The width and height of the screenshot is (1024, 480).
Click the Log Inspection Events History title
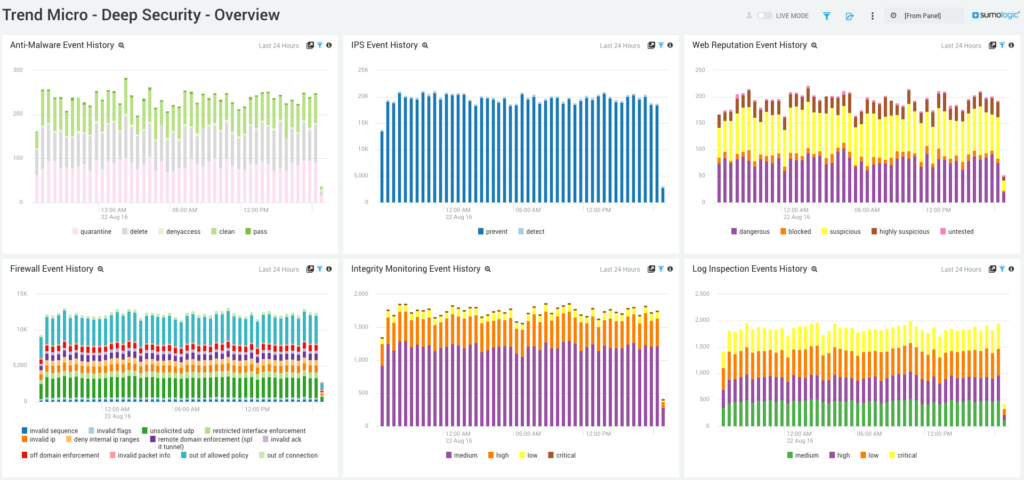750,268
